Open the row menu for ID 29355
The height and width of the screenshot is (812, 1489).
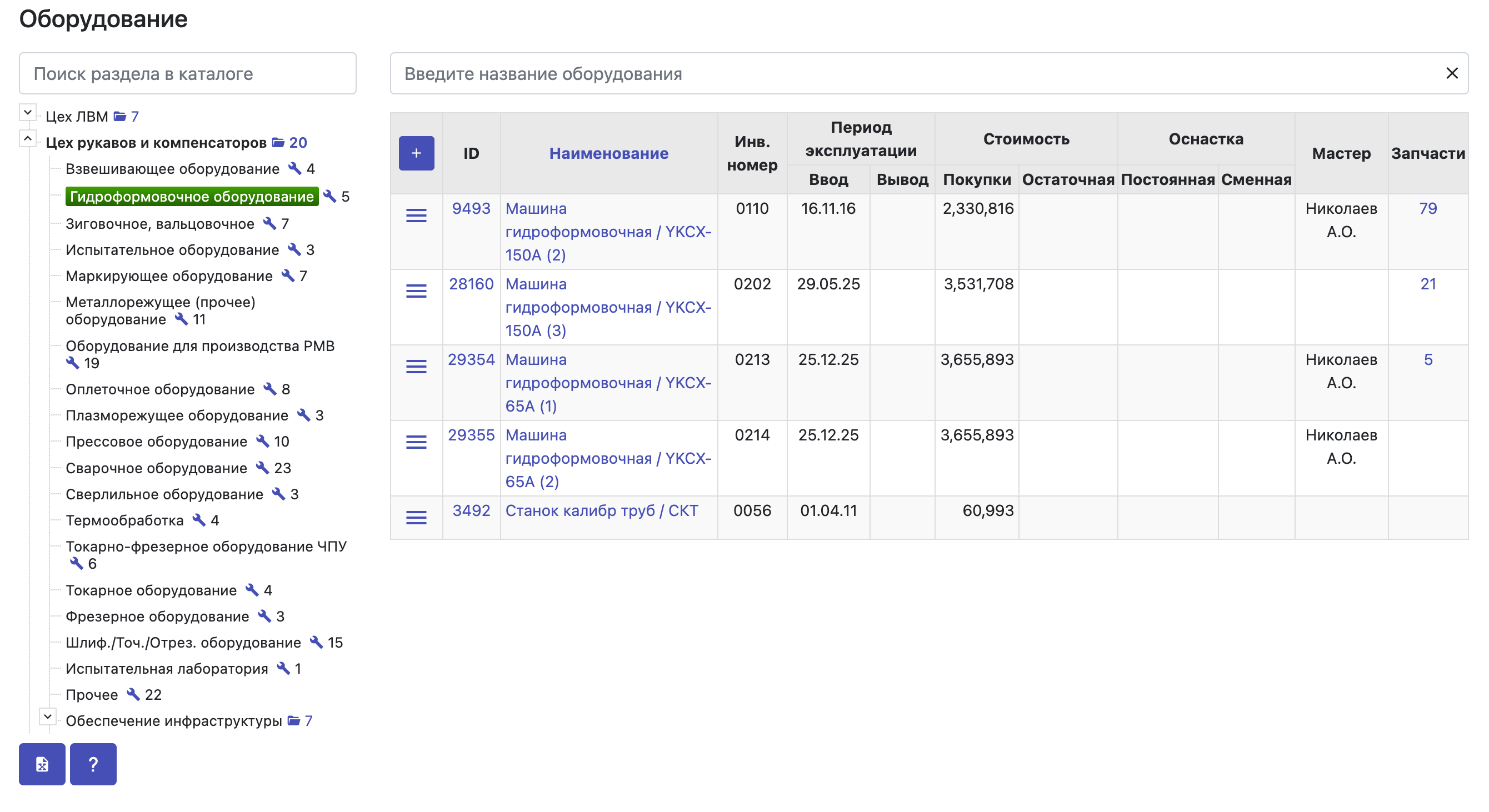point(416,442)
